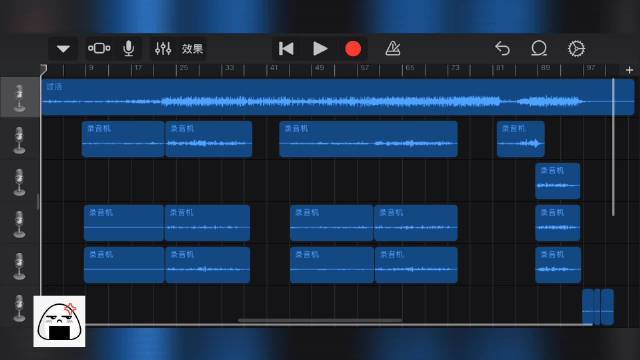
Task: Select first 录音机 region on fifth track
Action: pos(124,265)
